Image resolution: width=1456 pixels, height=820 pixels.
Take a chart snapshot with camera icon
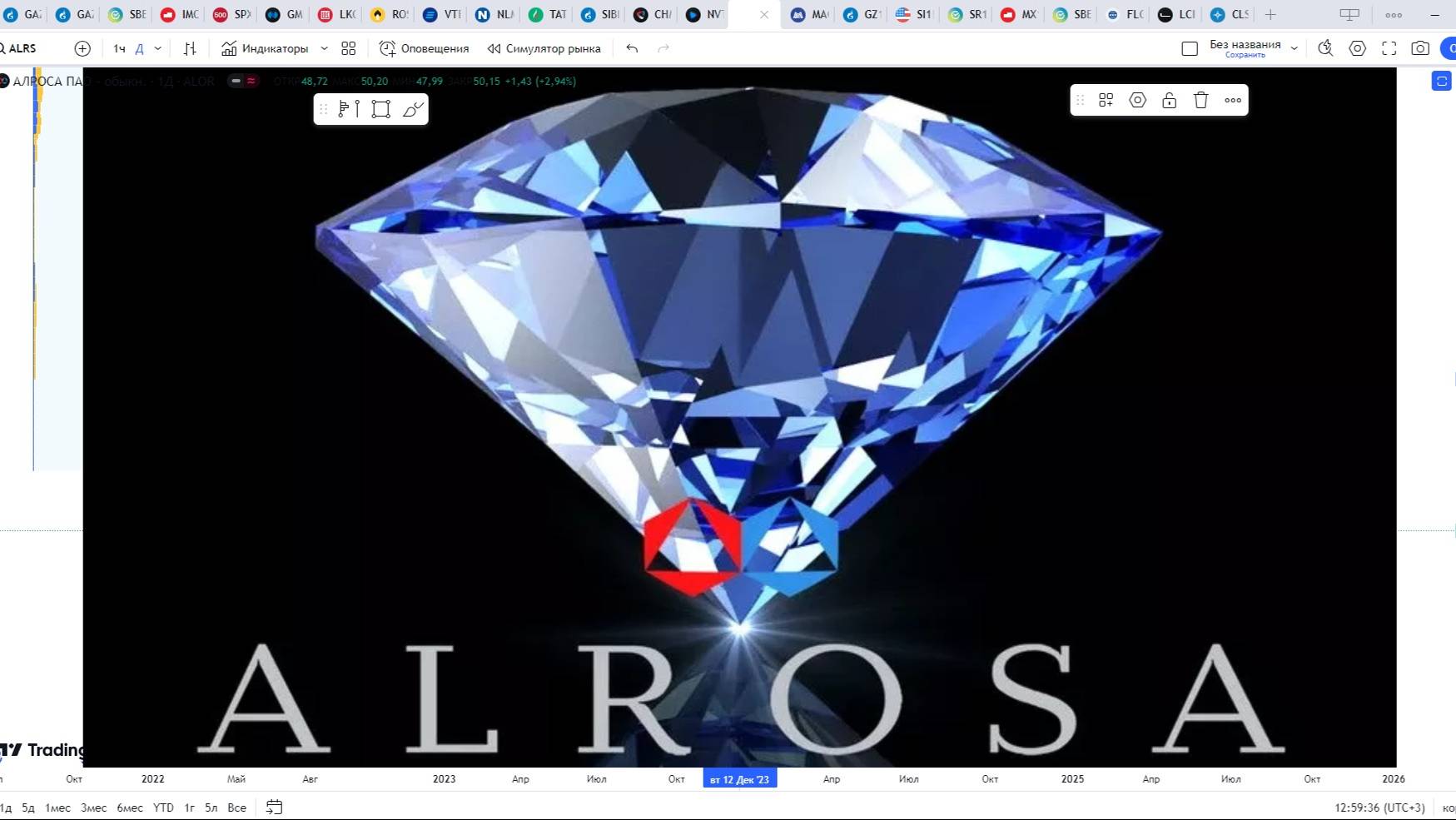[x=1420, y=48]
